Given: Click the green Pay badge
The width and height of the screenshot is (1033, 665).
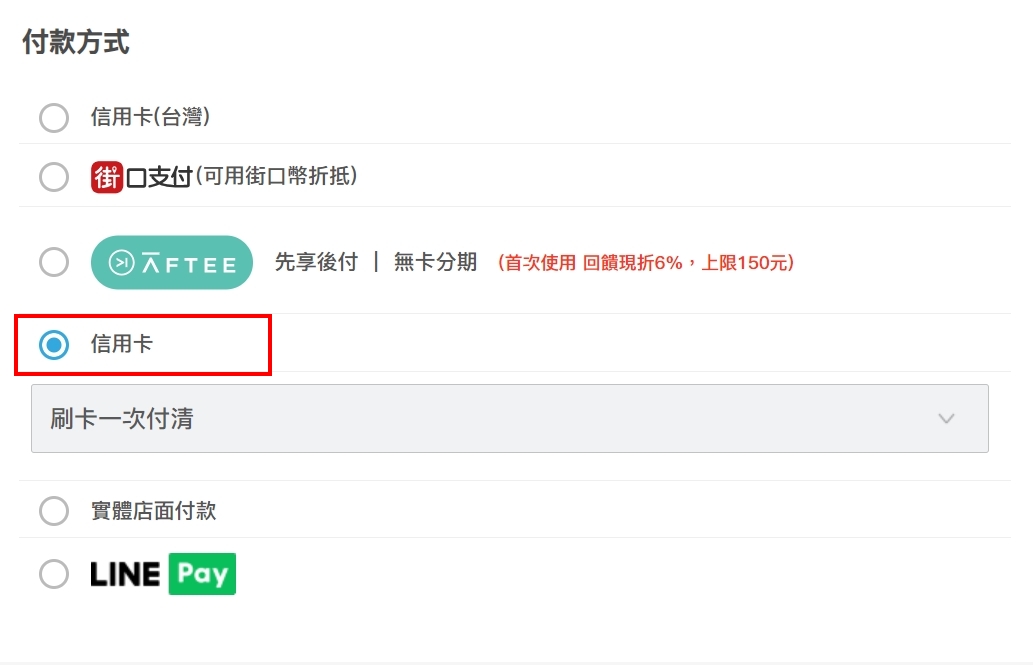Looking at the screenshot, I should pyautogui.click(x=202, y=574).
